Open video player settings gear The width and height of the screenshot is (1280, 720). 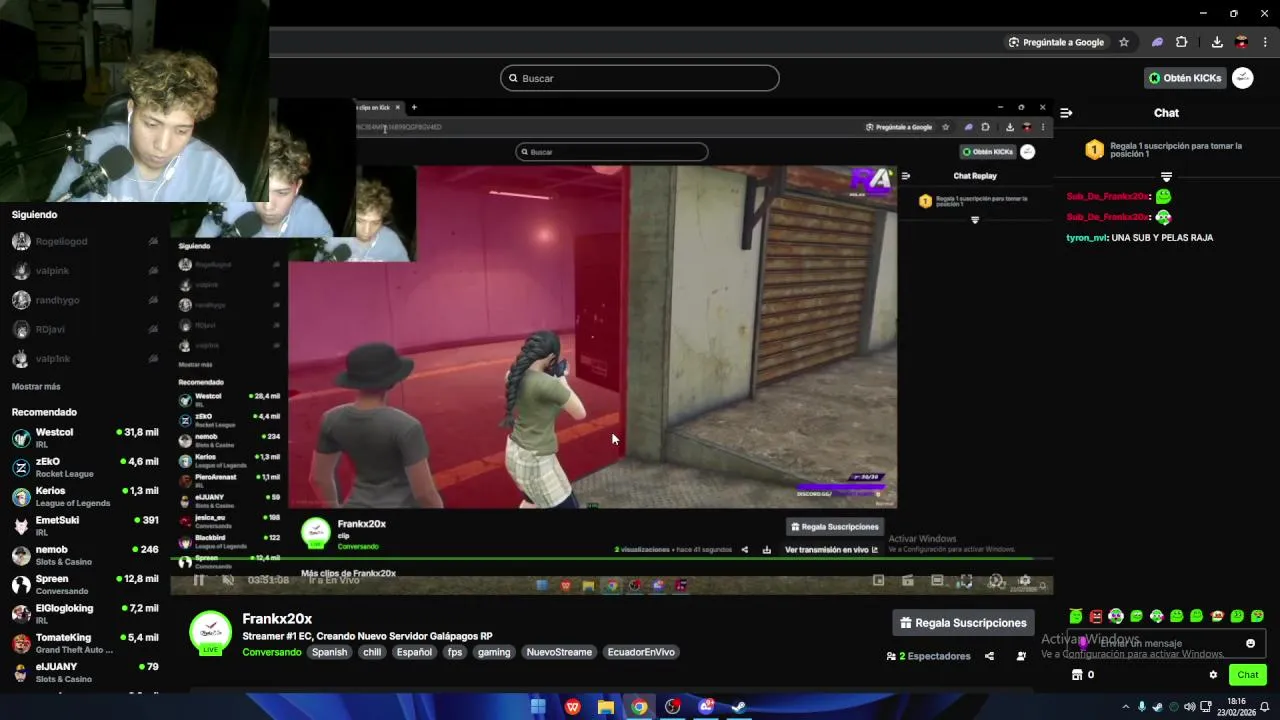[1025, 580]
